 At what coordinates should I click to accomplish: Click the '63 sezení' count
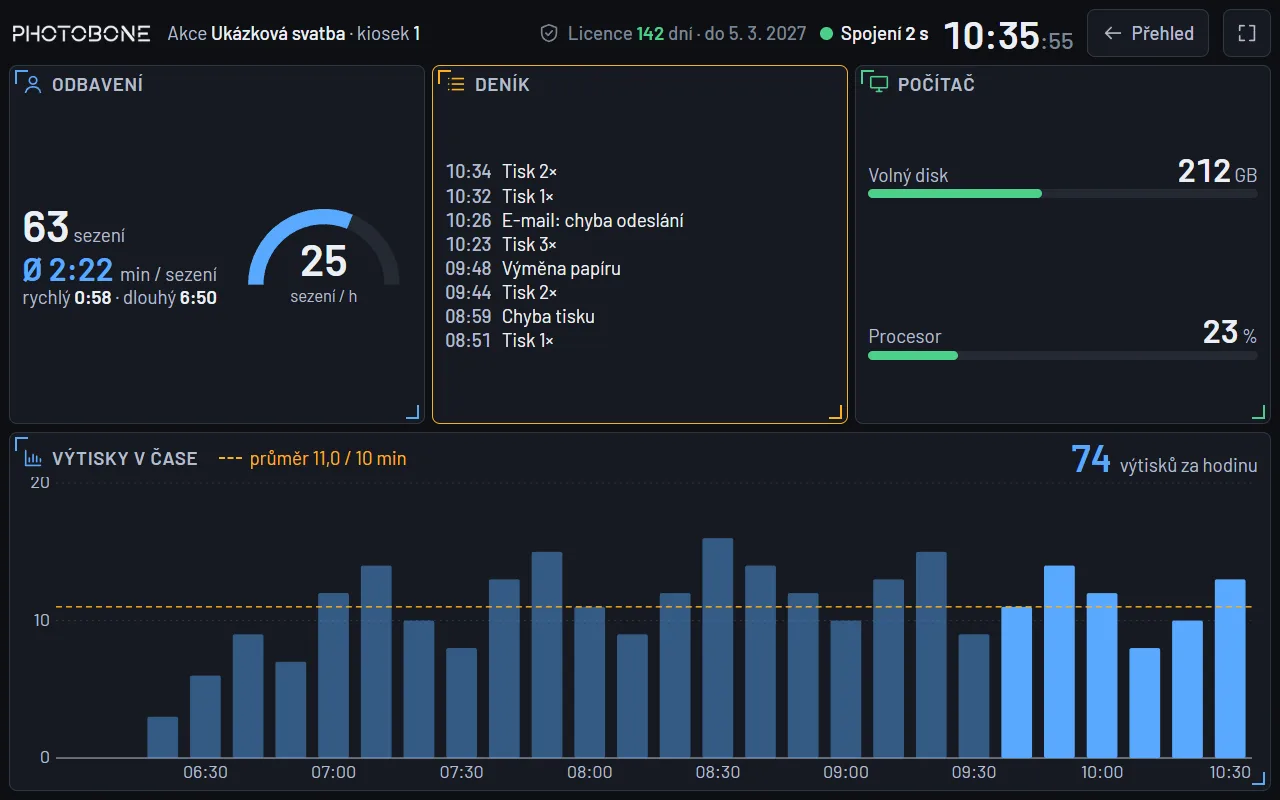click(74, 228)
